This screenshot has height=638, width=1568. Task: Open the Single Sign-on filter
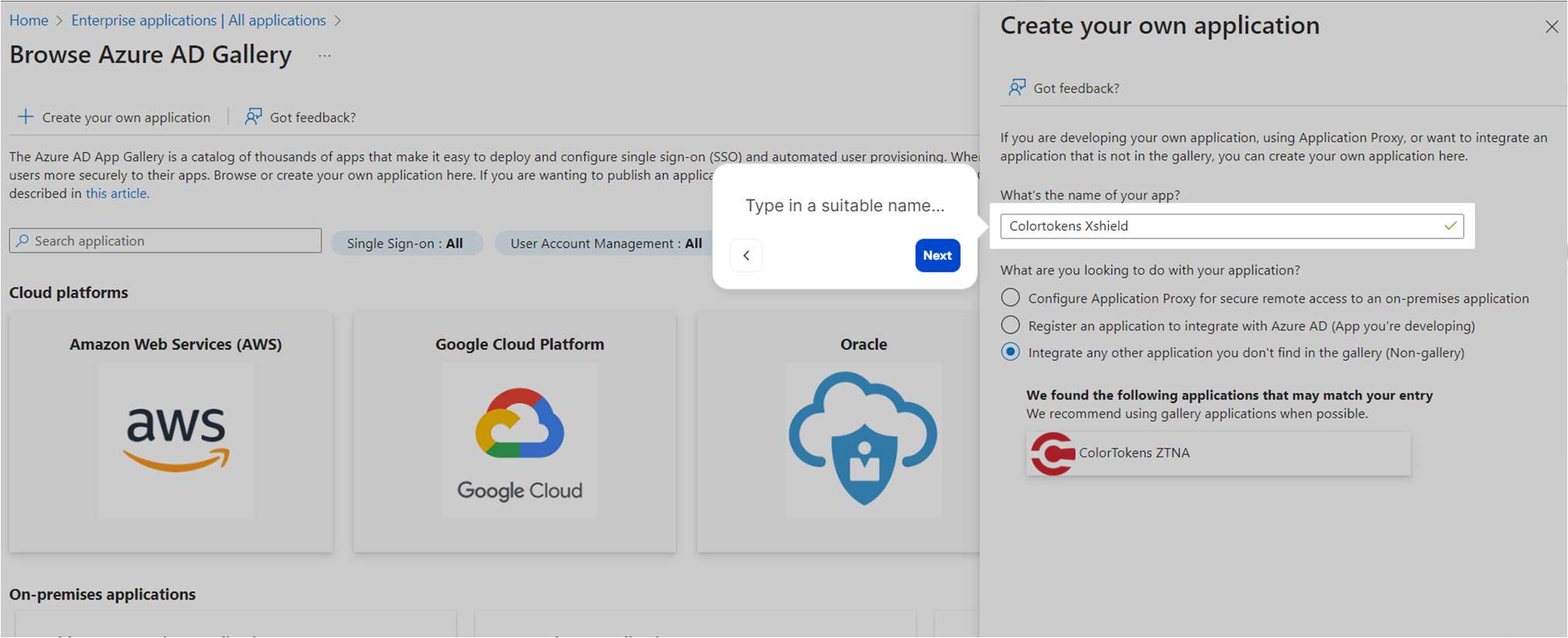point(406,243)
